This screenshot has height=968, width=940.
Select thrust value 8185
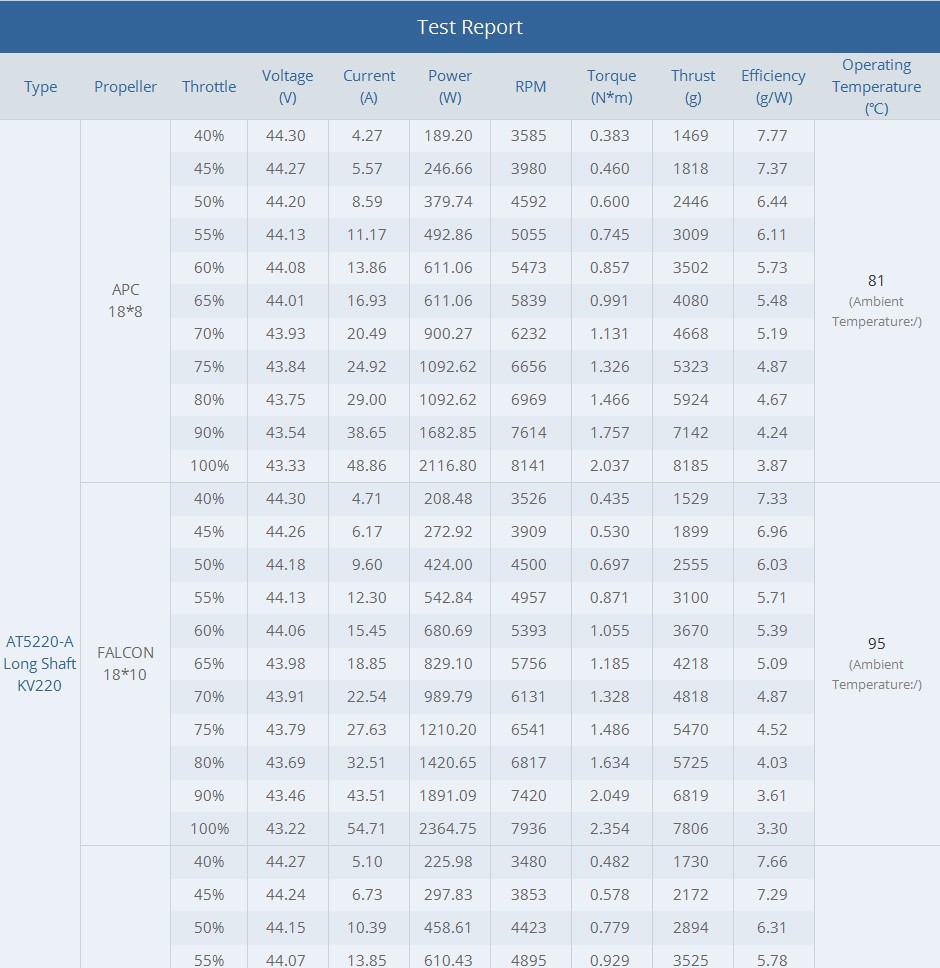691,466
